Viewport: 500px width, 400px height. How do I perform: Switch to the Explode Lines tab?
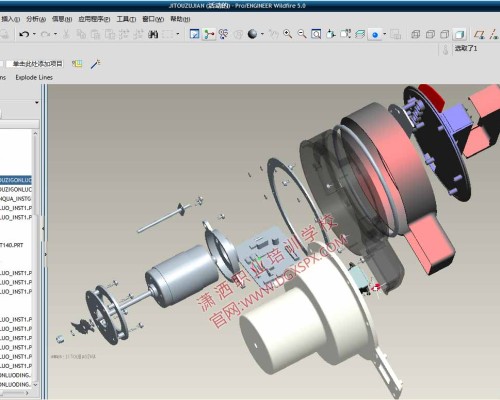click(x=34, y=77)
